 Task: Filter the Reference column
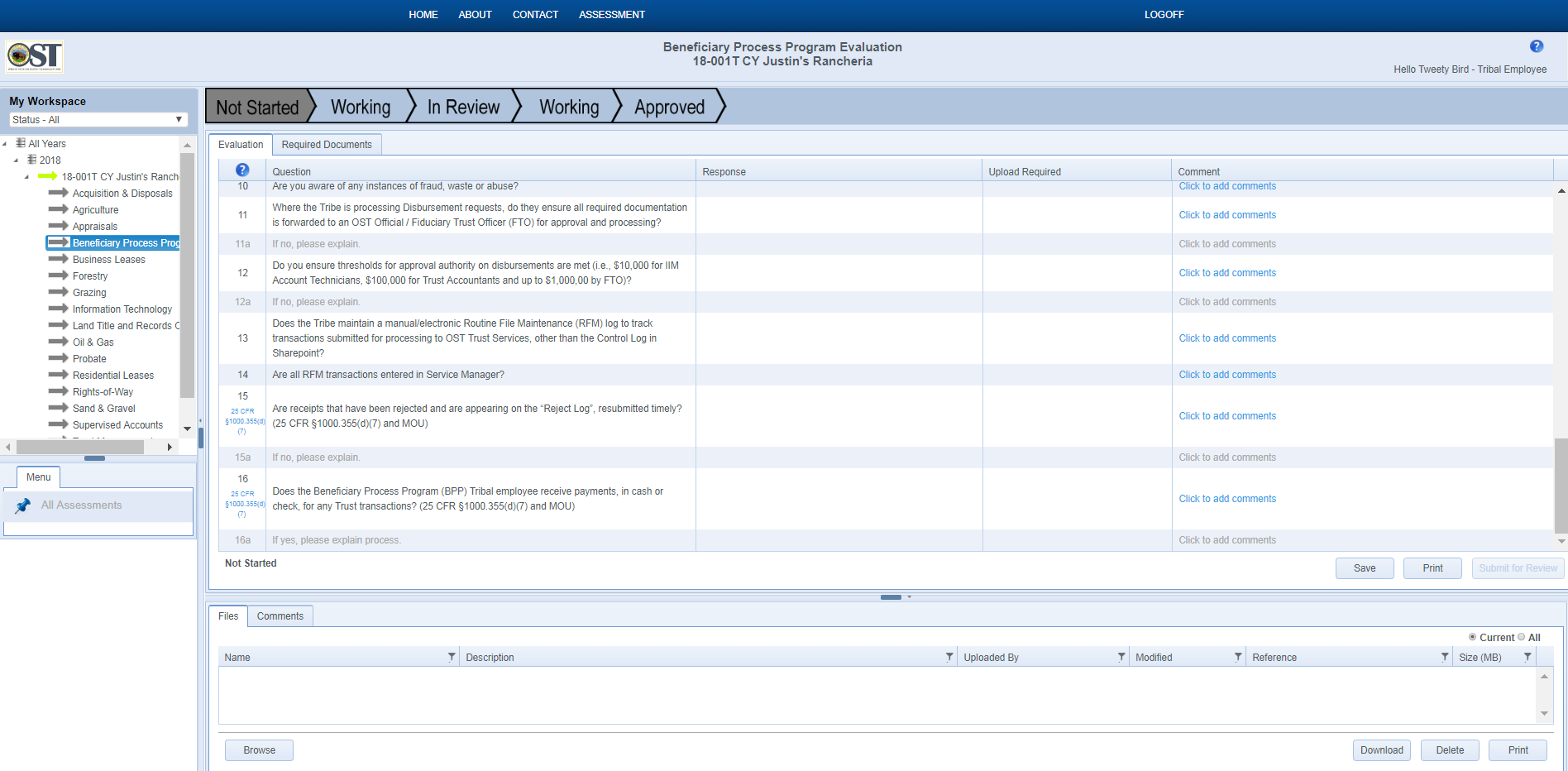click(1445, 657)
